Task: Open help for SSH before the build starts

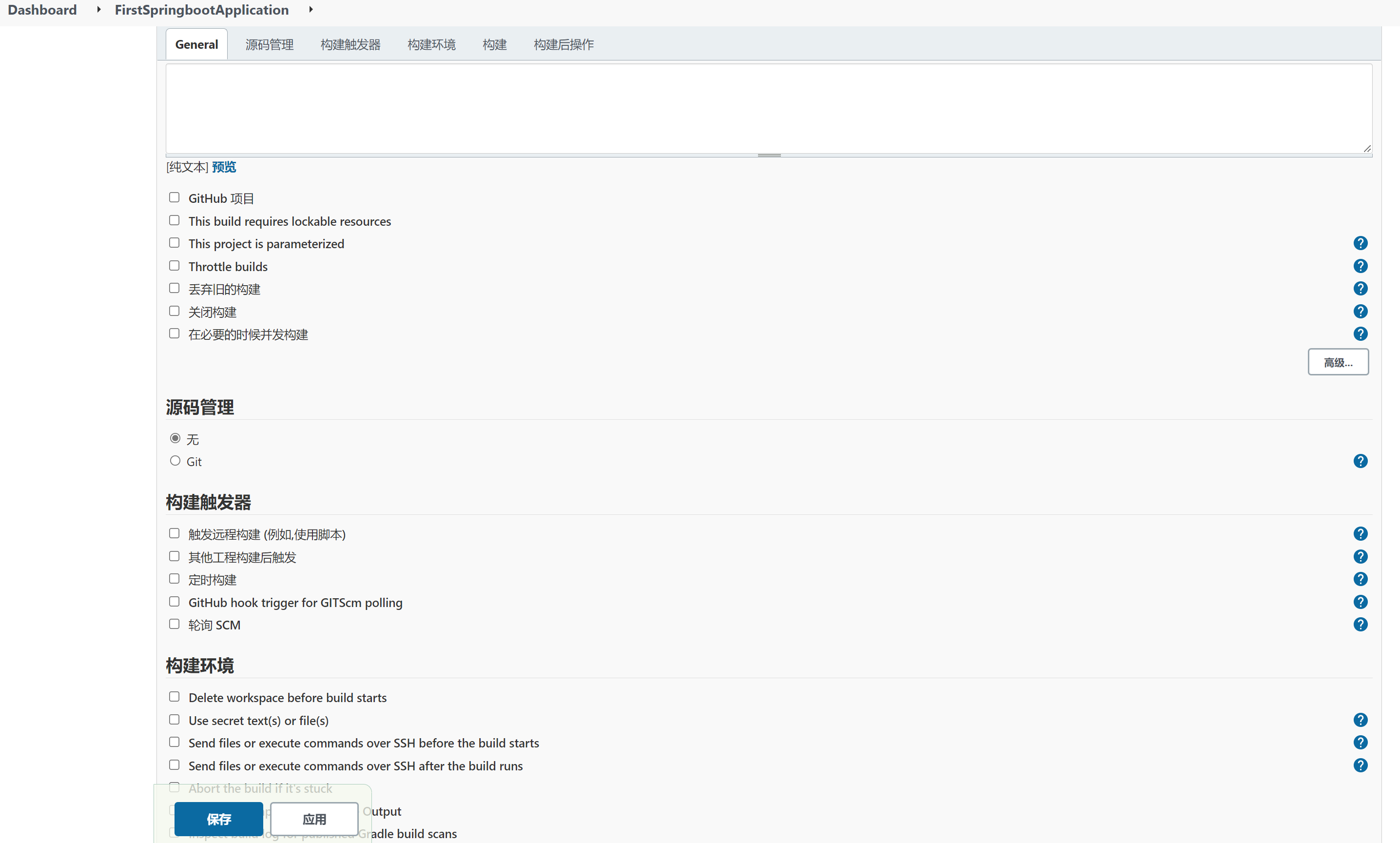Action: (x=1360, y=743)
